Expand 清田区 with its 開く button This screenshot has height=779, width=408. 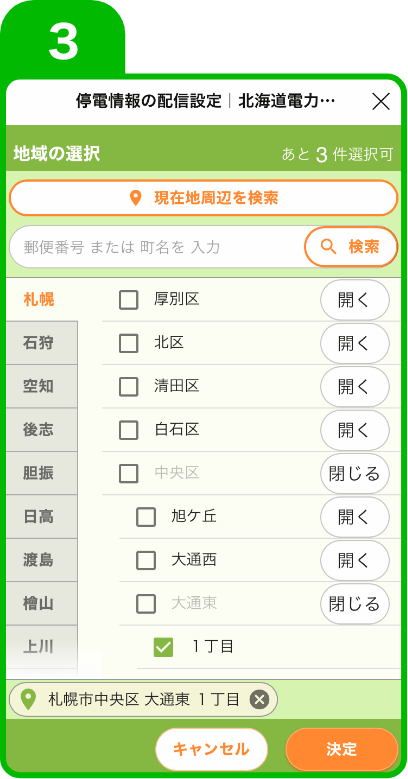click(354, 387)
